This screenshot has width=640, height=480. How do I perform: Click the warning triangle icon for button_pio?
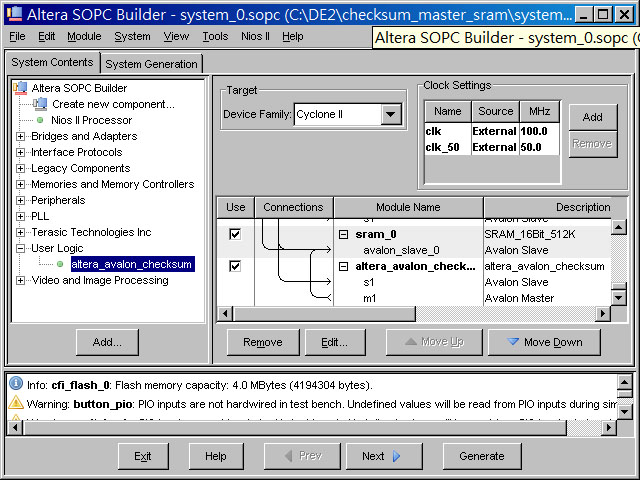(x=16, y=403)
